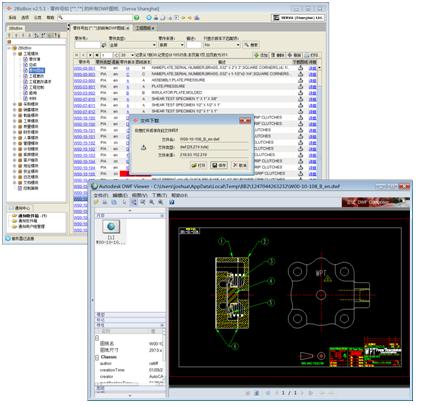Collapse the Classic property group in DWF Viewer
The image size is (422, 406).
click(97, 357)
